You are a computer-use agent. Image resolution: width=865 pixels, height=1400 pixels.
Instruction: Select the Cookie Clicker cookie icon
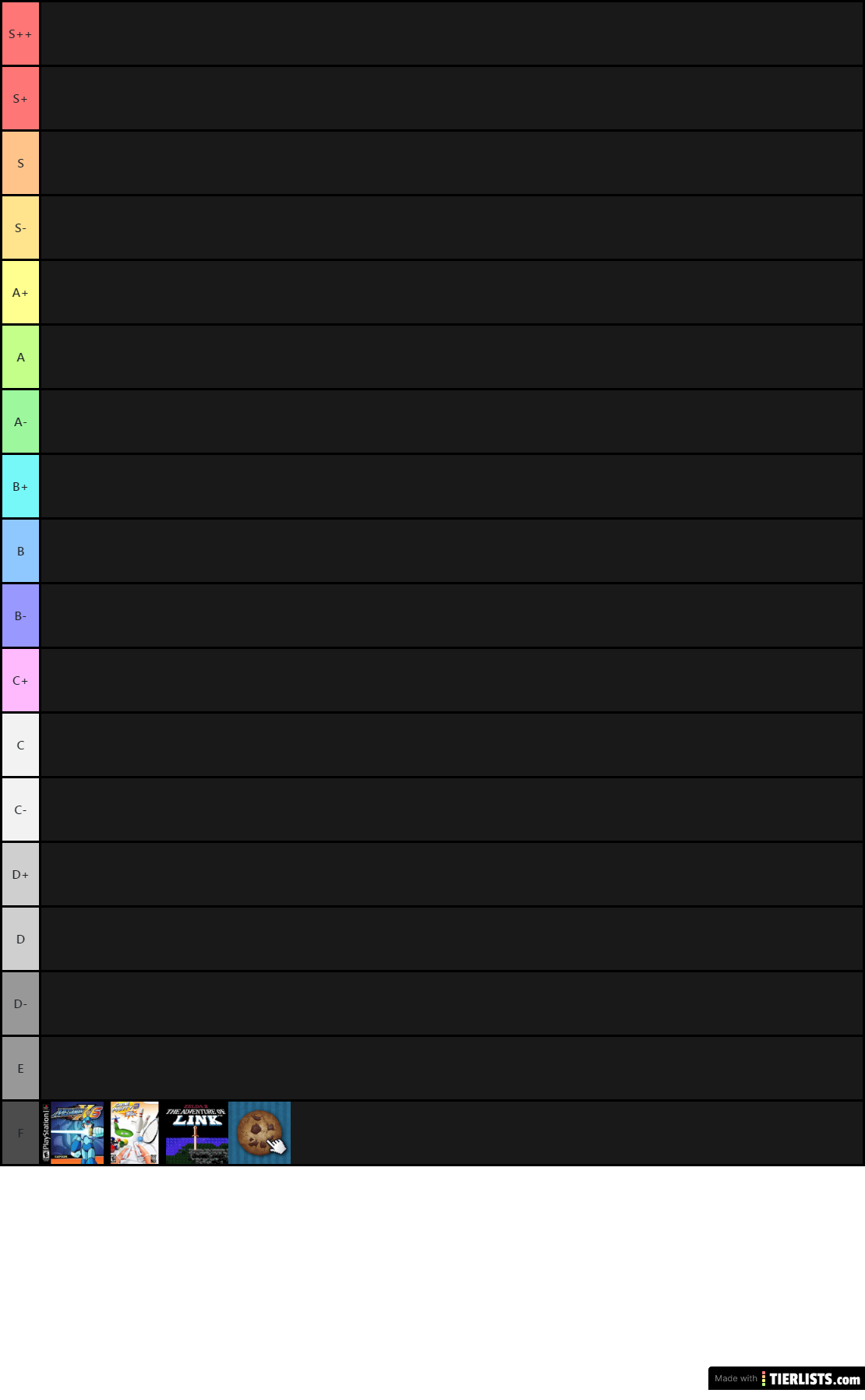click(259, 1133)
